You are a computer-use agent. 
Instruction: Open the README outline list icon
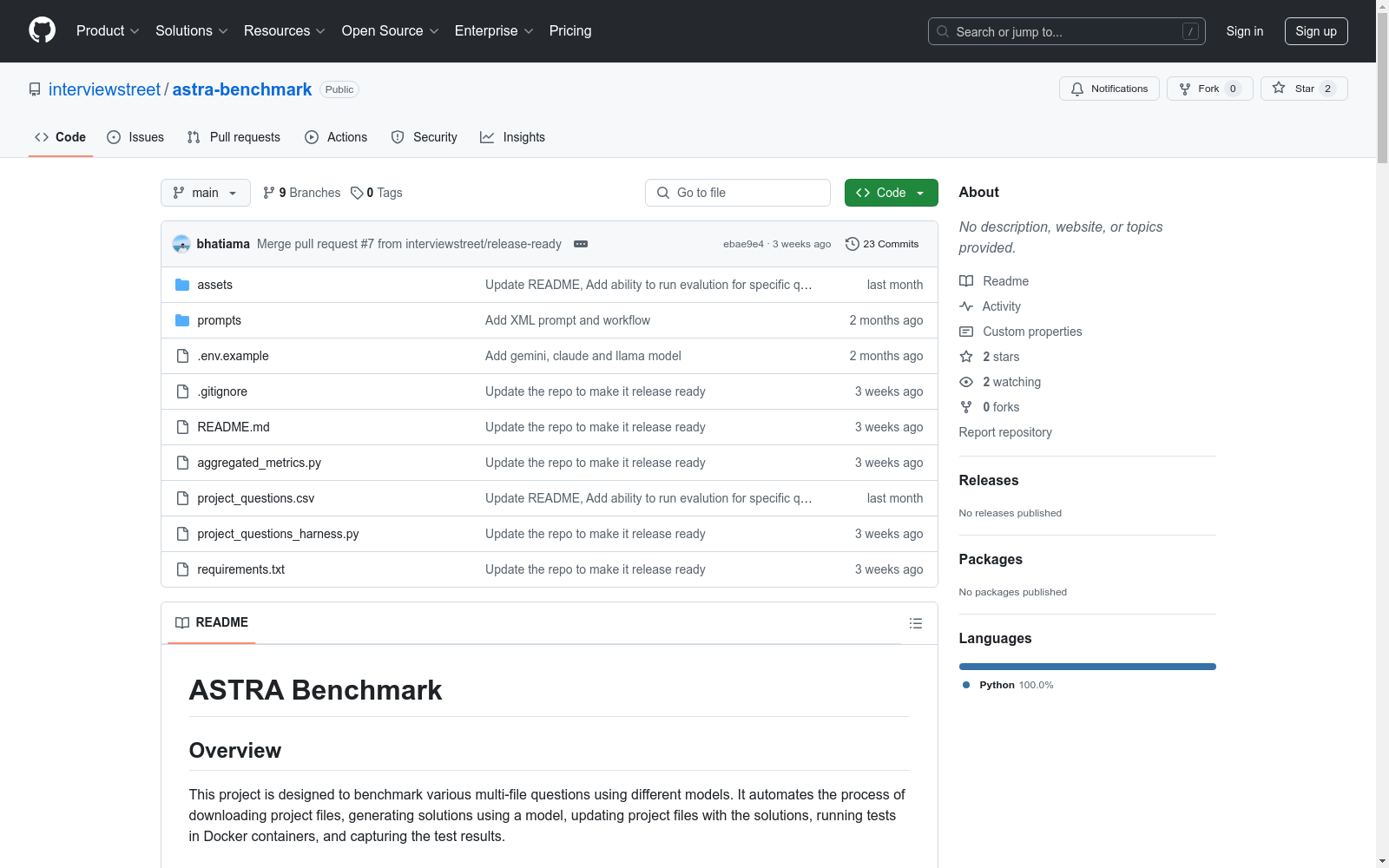coord(915,623)
